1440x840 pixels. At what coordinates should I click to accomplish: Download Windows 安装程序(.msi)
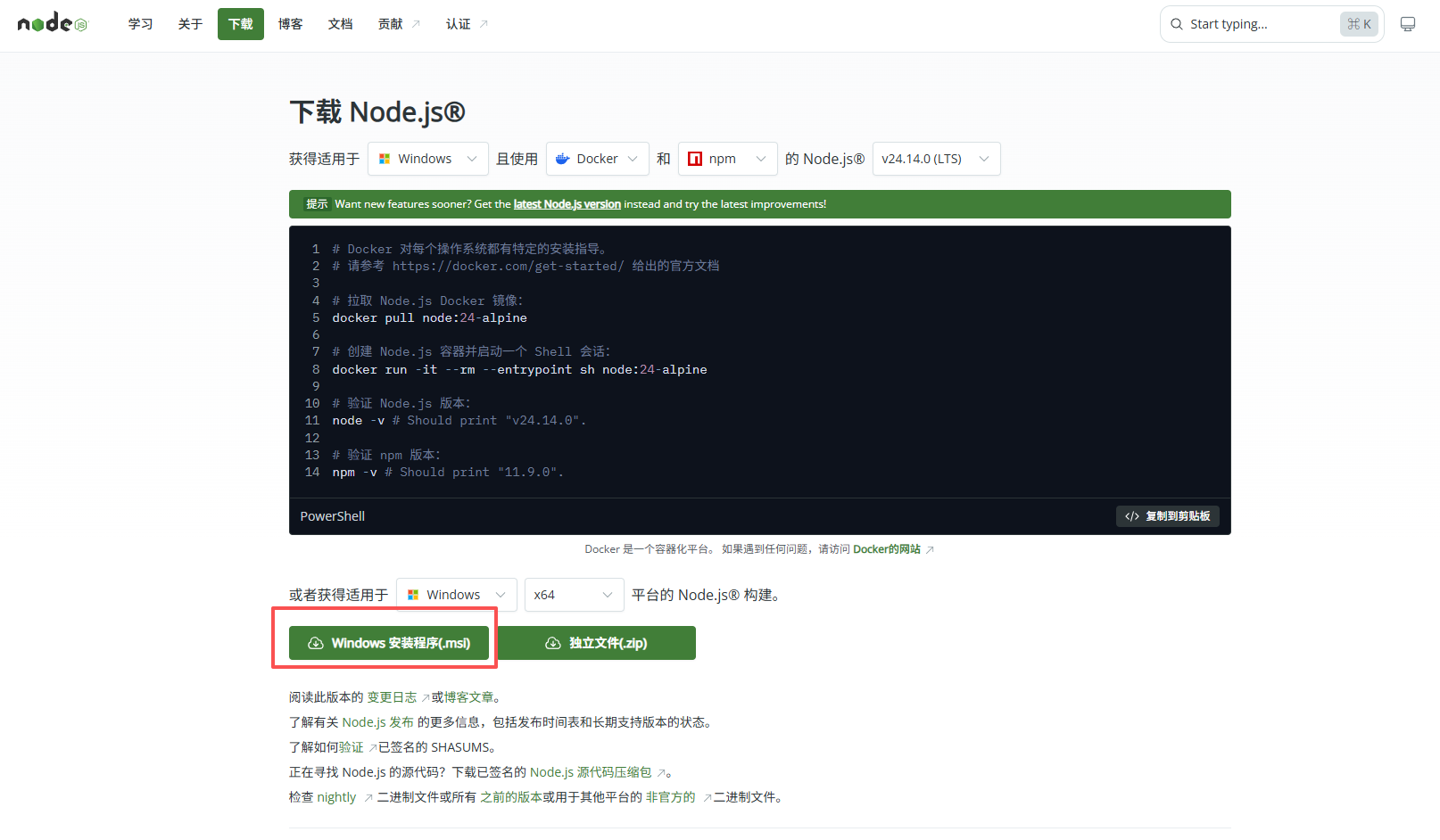(x=389, y=643)
